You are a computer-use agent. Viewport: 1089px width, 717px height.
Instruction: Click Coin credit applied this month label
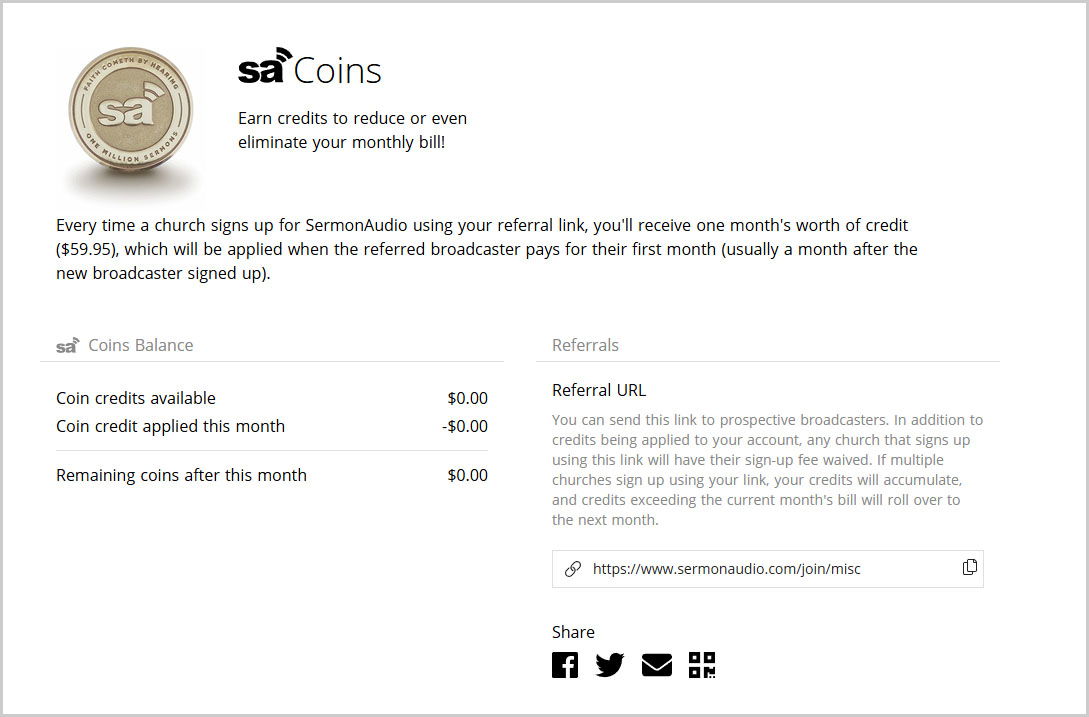170,426
